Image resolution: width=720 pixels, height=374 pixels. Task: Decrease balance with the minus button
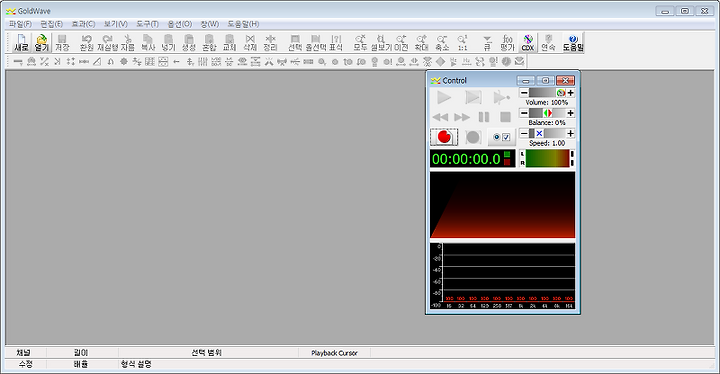click(x=524, y=113)
